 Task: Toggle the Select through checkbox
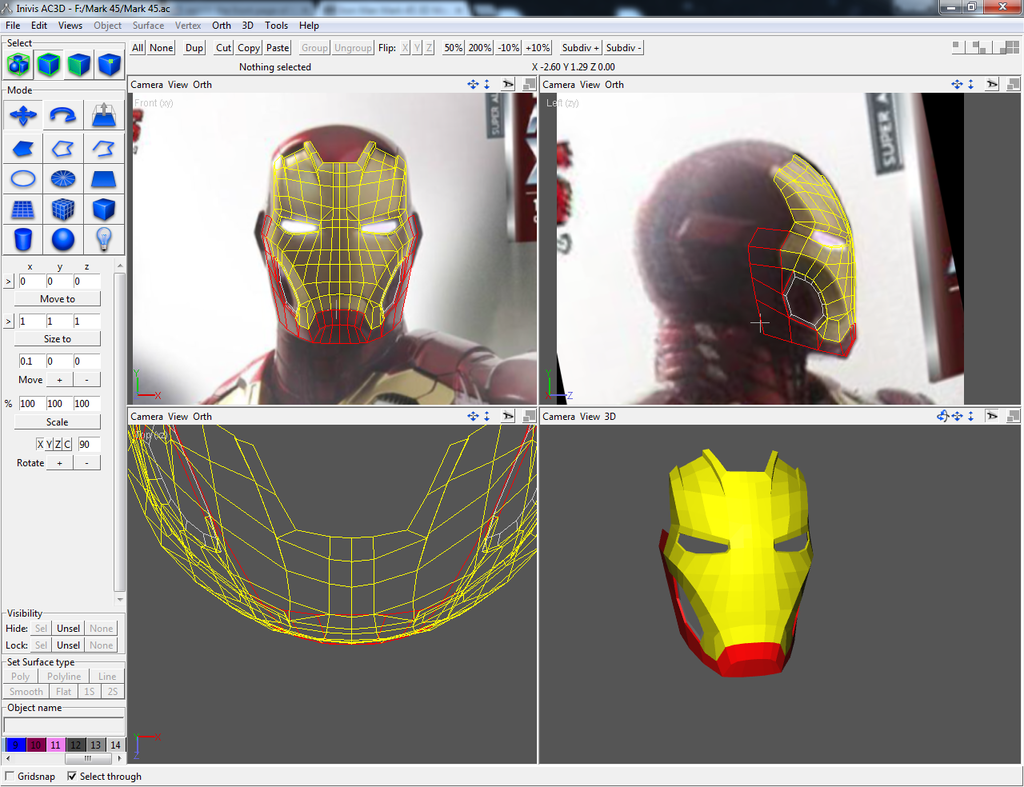72,776
